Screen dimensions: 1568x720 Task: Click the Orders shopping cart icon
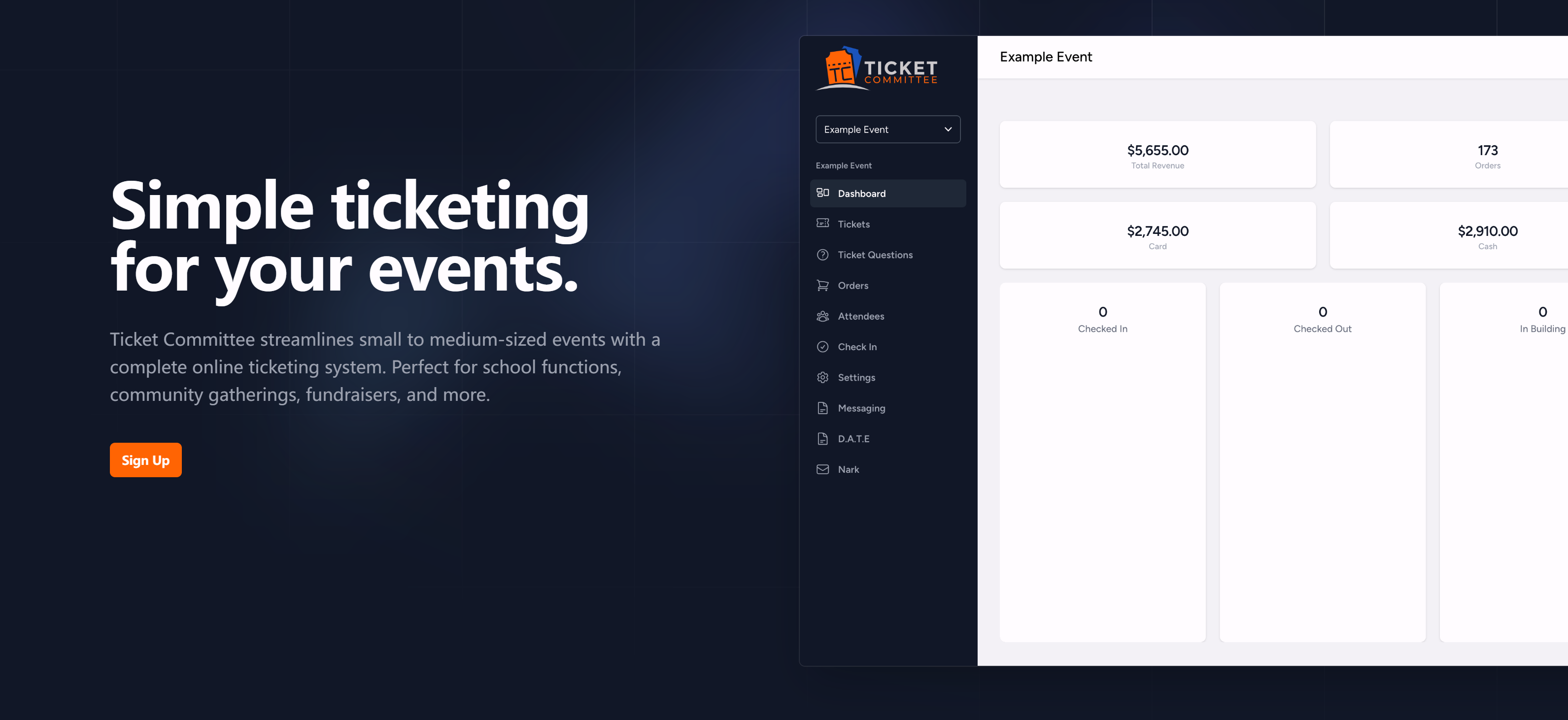822,285
